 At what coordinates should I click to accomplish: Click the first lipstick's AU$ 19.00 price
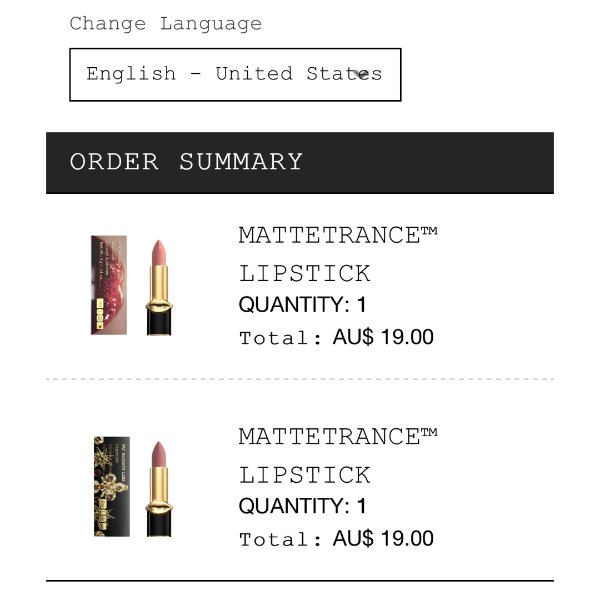pyautogui.click(x=383, y=337)
